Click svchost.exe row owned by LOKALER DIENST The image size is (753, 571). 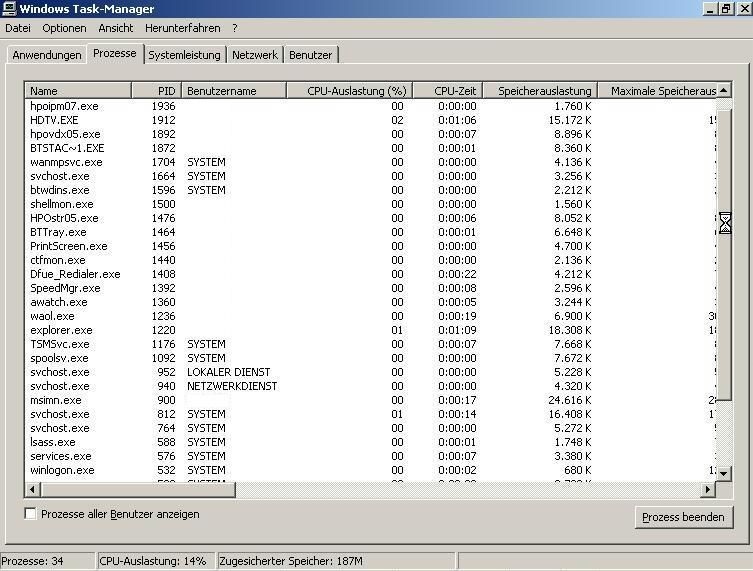click(371, 372)
